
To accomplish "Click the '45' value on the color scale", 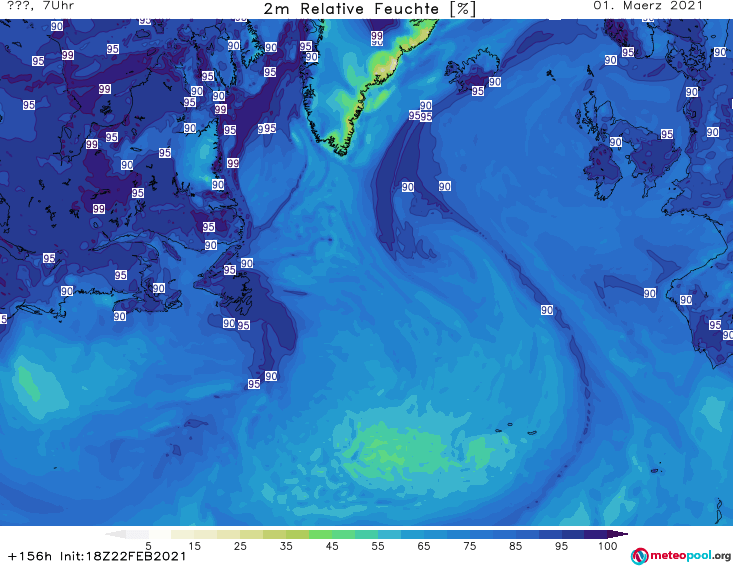I will (x=332, y=546).
